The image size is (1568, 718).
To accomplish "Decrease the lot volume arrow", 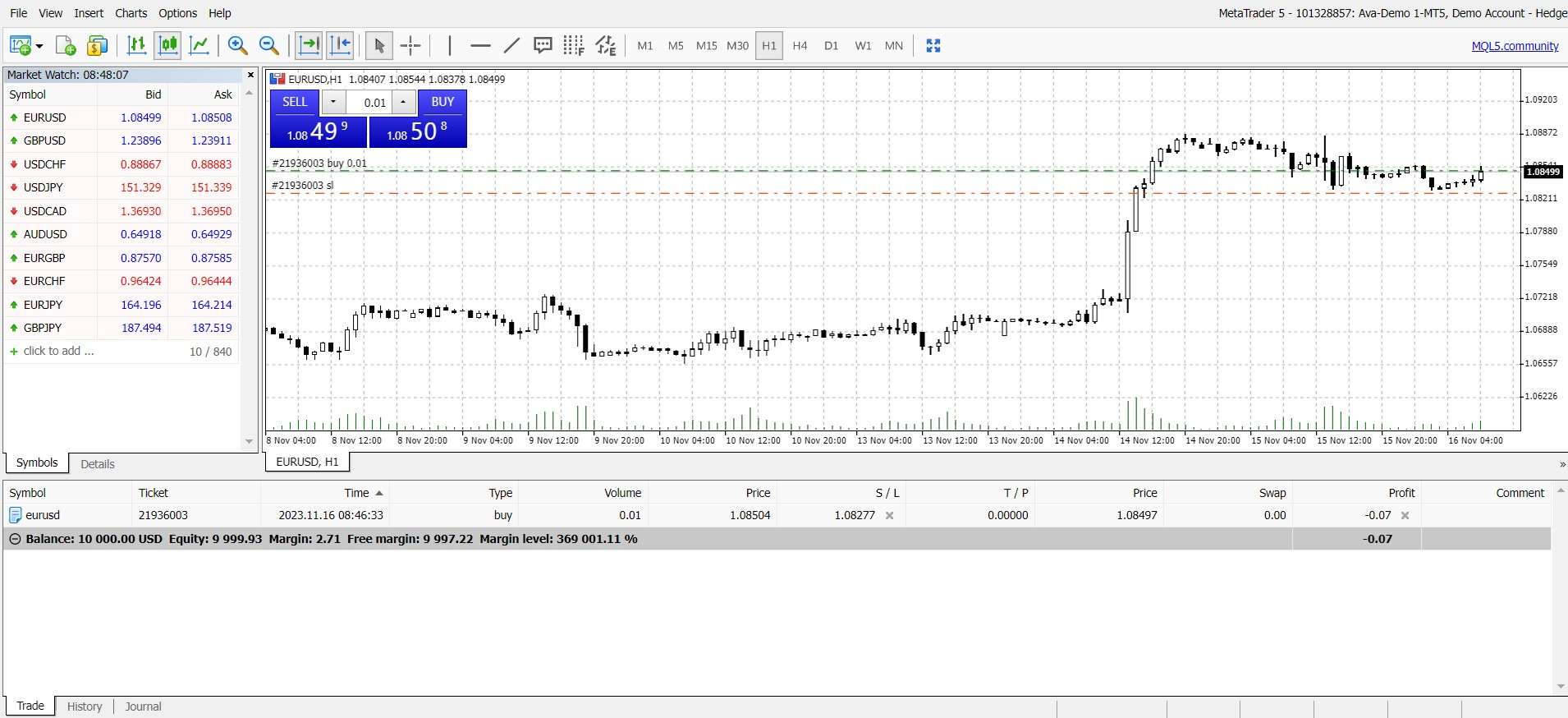I will pos(333,102).
